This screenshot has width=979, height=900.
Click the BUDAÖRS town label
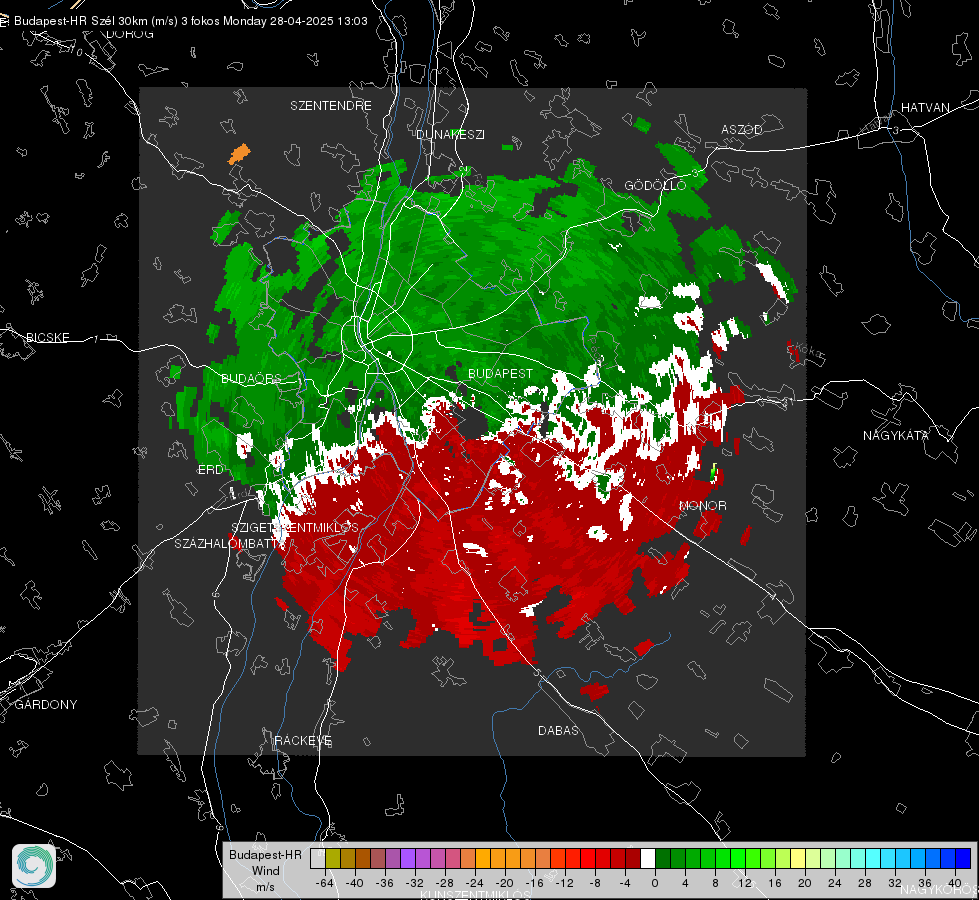251,378
